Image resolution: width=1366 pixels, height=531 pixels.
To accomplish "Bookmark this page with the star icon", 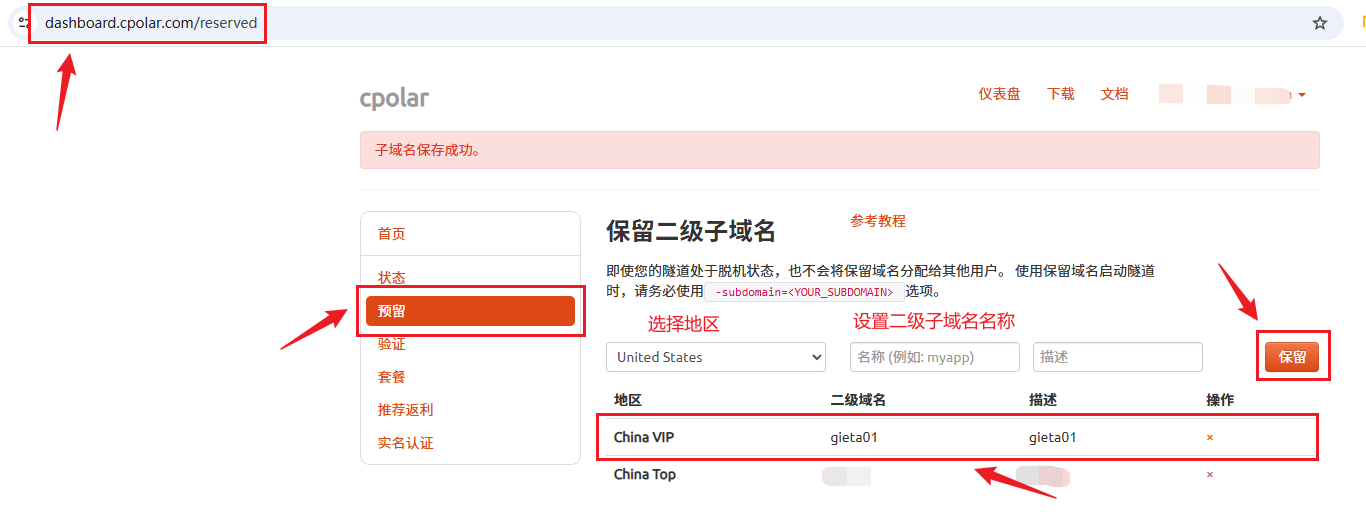I will (1320, 23).
